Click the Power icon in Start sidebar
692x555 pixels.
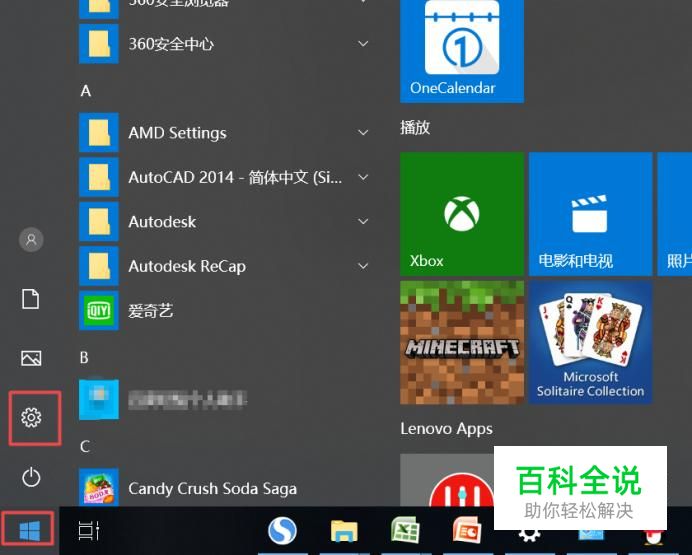click(31, 477)
